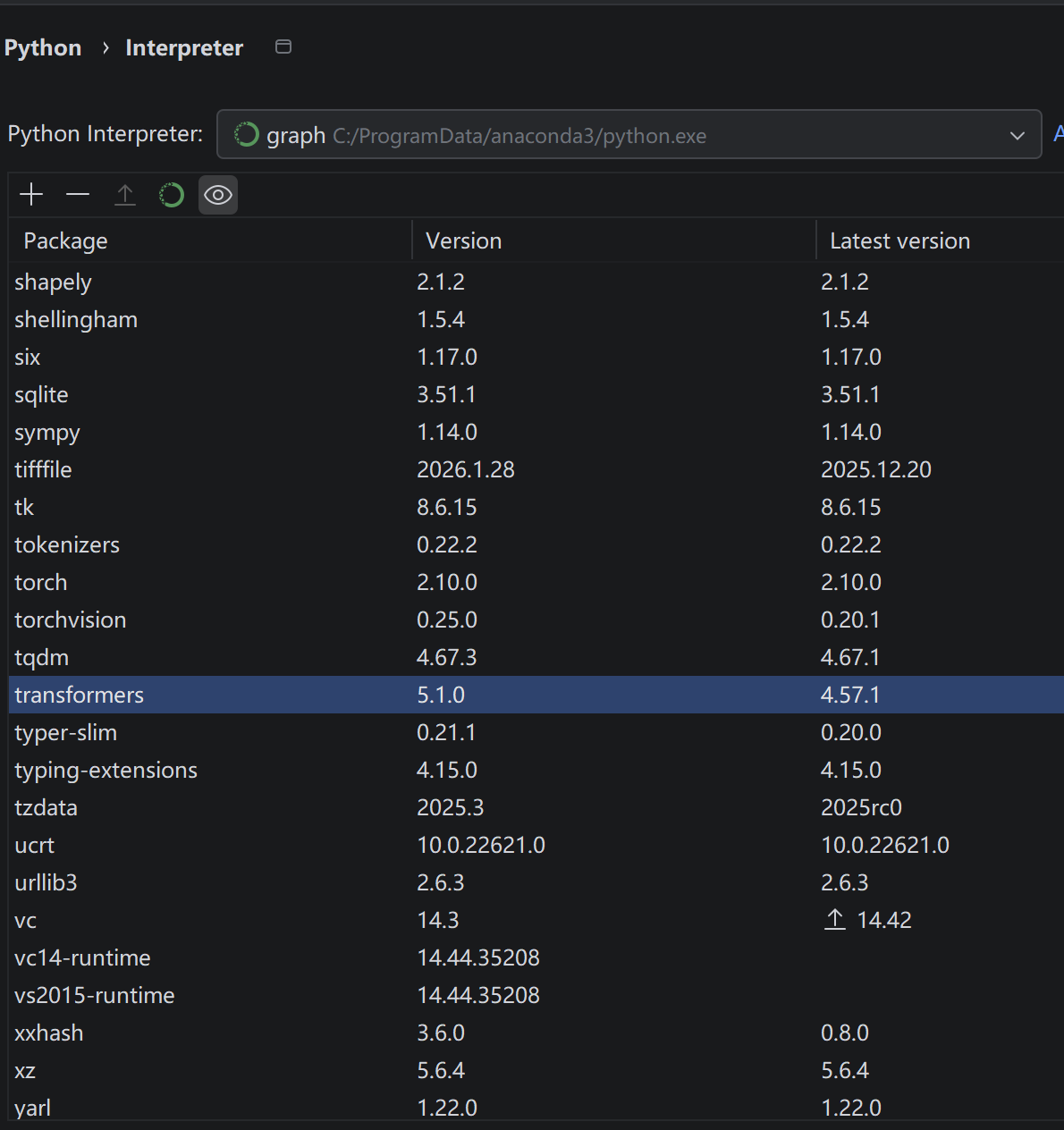The height and width of the screenshot is (1130, 1064).
Task: Select the tk package row
Action: coord(536,507)
